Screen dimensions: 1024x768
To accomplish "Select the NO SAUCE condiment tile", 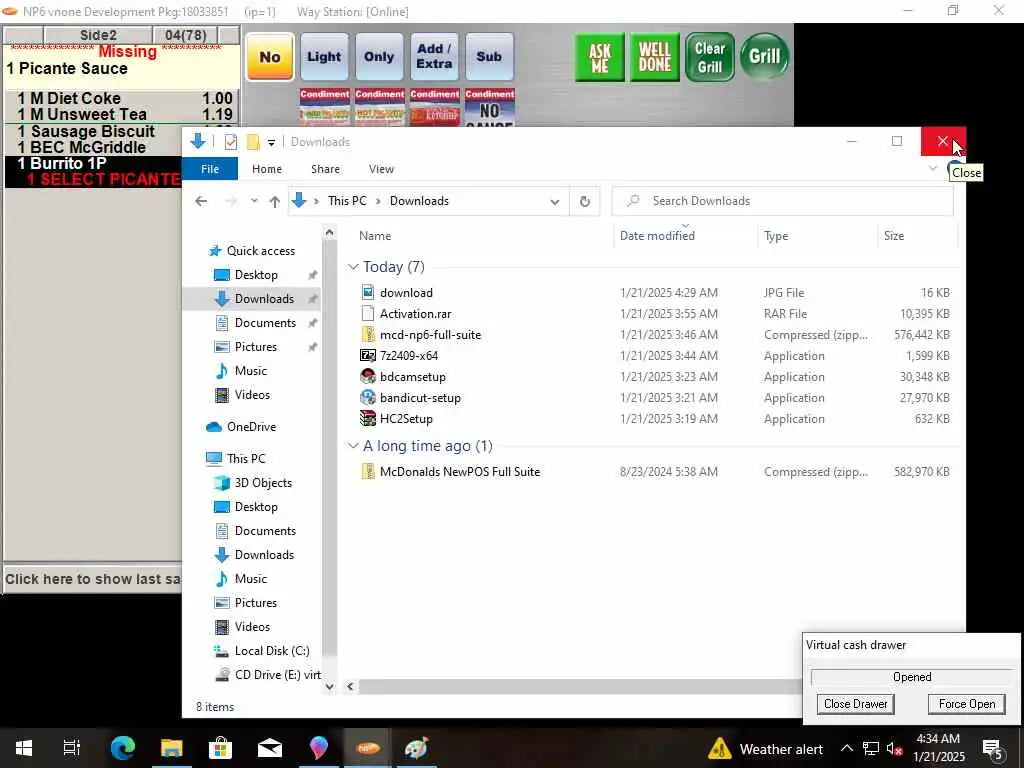I will (x=490, y=108).
